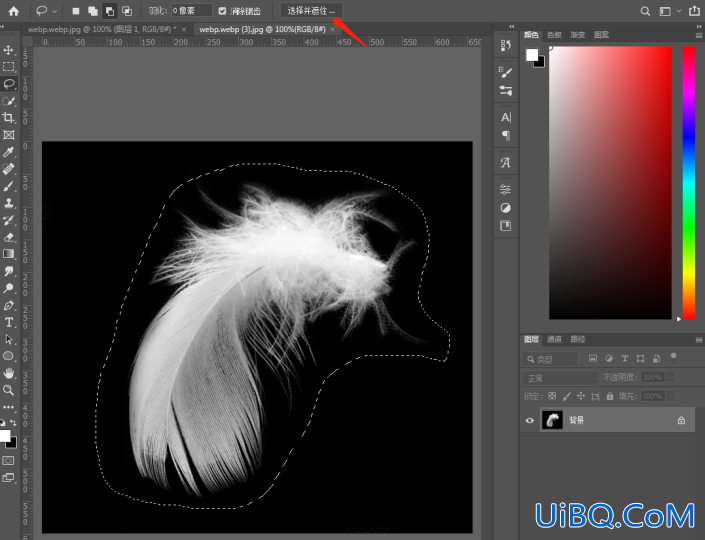Screen dimensions: 705x540
Task: Click the 选择并遮住 Select and Mask button
Action: coord(311,11)
